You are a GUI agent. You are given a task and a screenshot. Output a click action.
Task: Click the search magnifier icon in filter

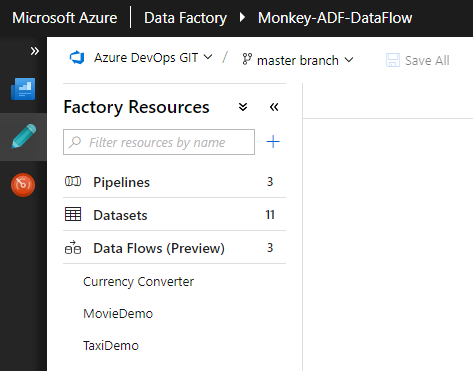(75, 142)
